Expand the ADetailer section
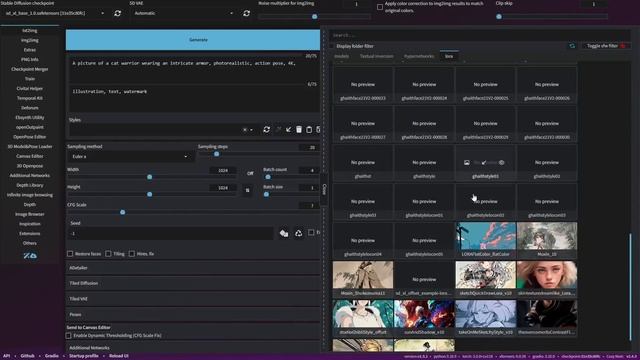 tap(193, 268)
